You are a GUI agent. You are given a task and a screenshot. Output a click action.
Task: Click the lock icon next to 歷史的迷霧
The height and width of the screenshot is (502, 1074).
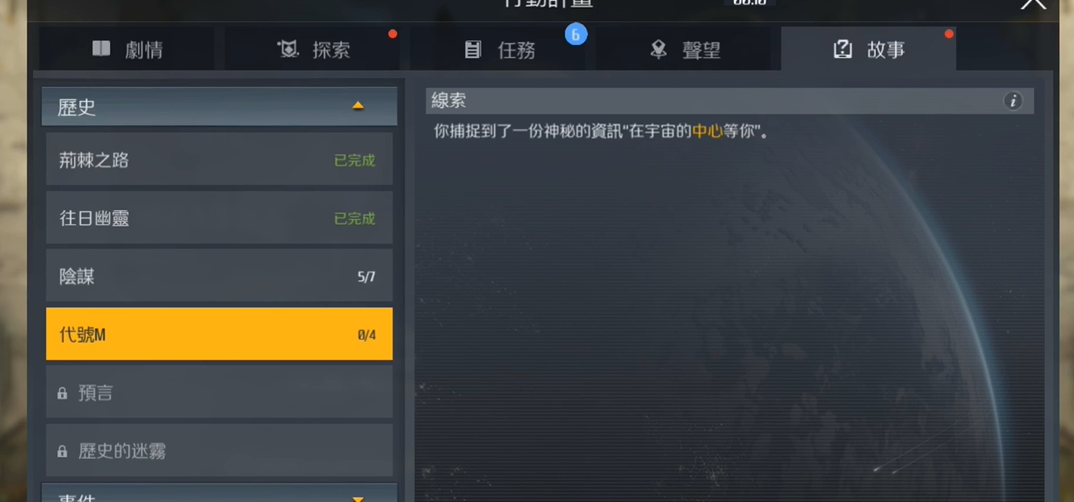point(62,451)
